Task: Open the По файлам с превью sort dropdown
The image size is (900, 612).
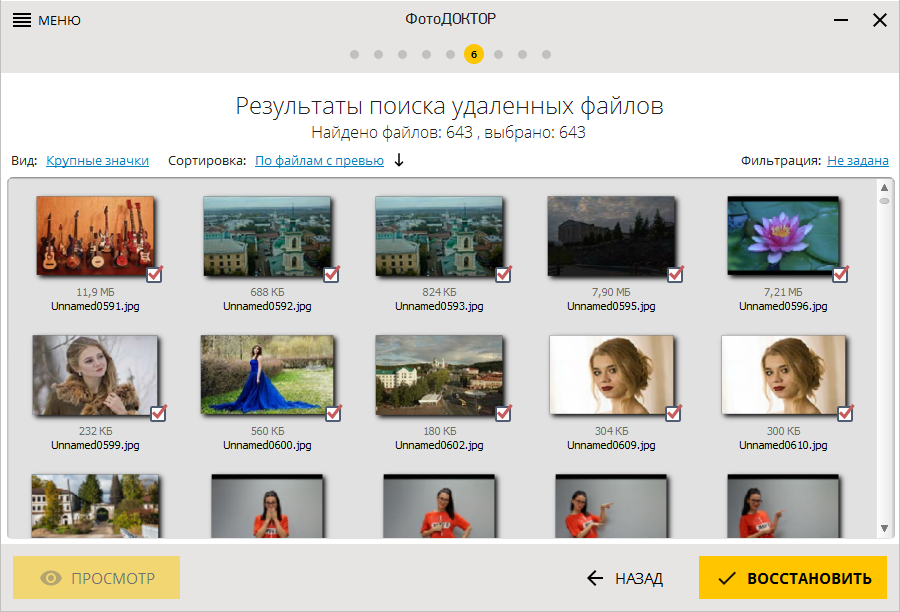Action: [319, 160]
